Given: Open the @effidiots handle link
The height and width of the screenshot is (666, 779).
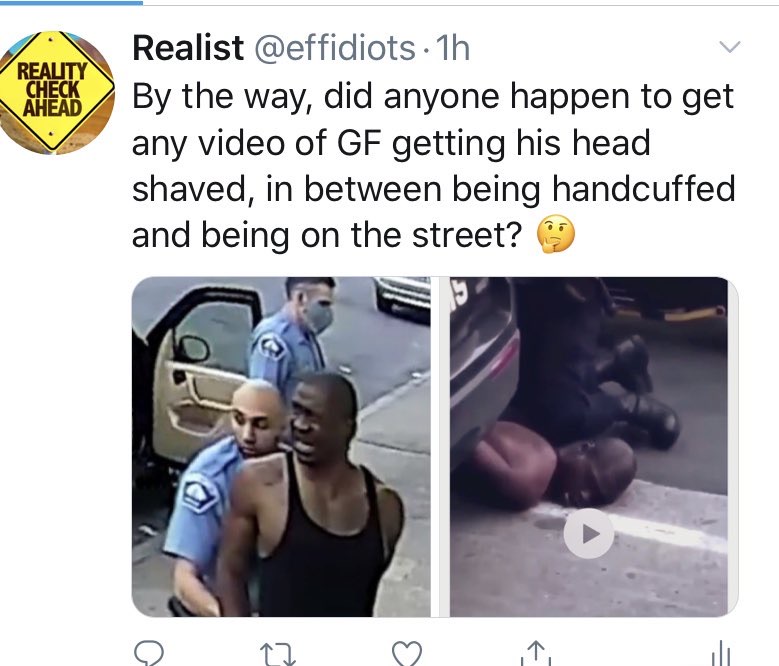Looking at the screenshot, I should click(335, 48).
